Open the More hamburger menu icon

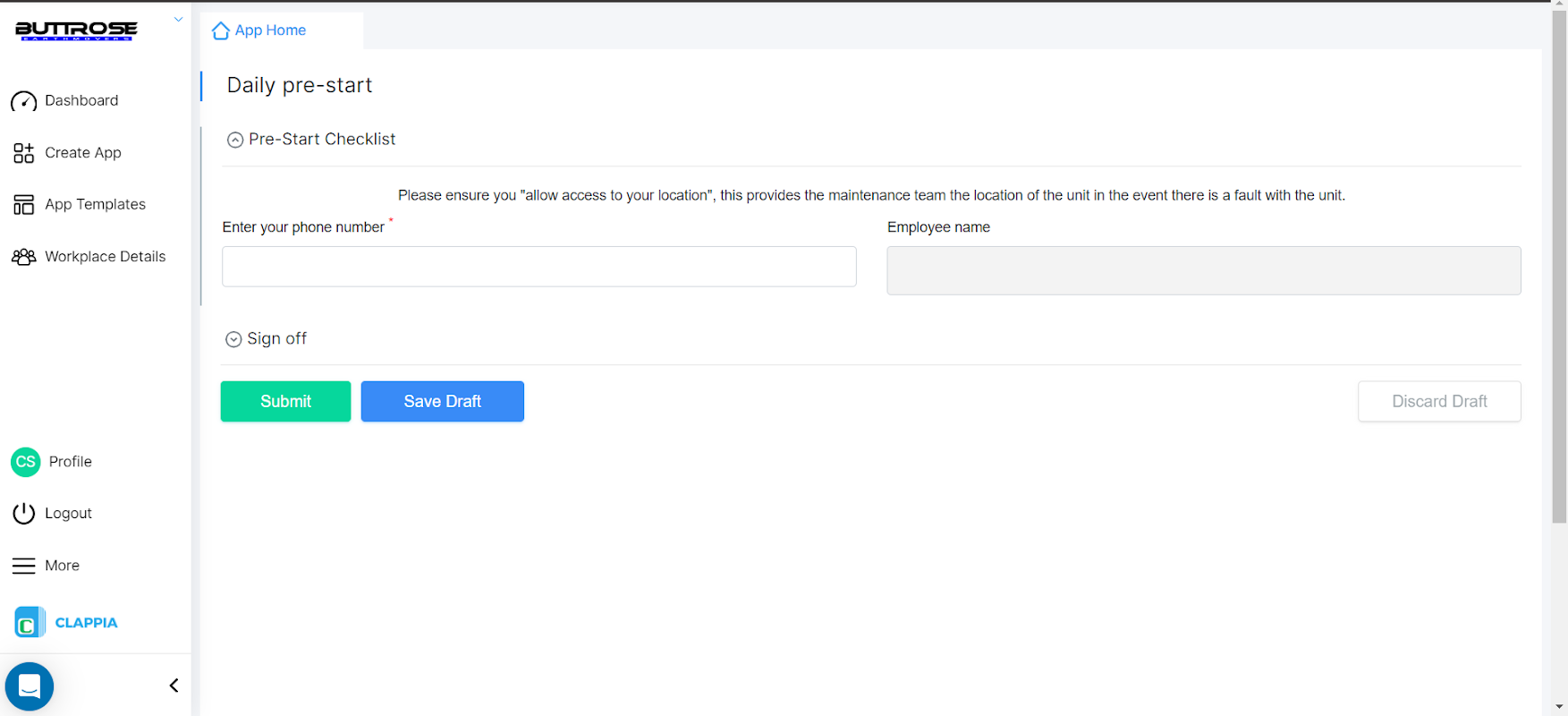coord(23,566)
